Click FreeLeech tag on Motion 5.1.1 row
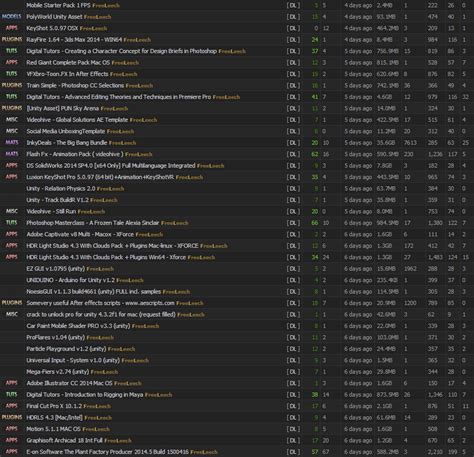The height and width of the screenshot is (457, 474). click(96, 429)
